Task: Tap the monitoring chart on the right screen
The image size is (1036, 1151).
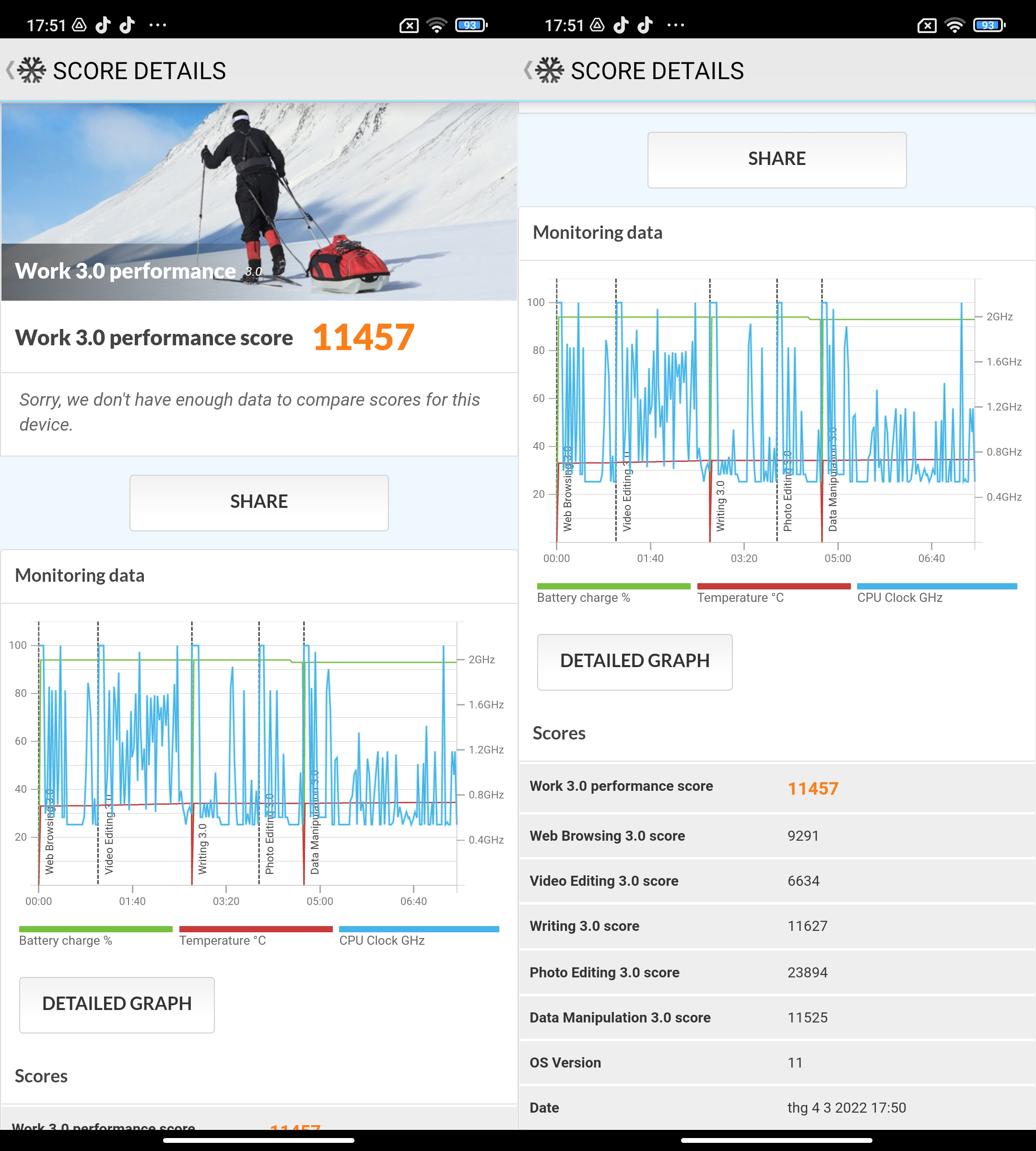Action: click(774, 420)
